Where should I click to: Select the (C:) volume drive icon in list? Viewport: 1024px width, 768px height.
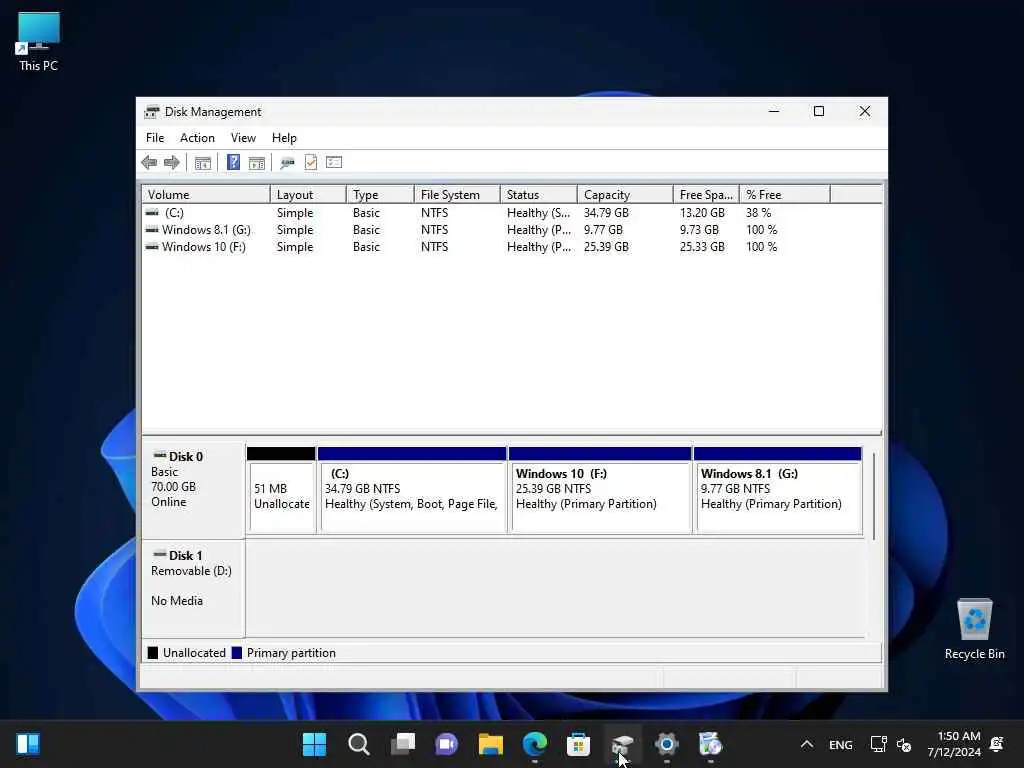(152, 213)
